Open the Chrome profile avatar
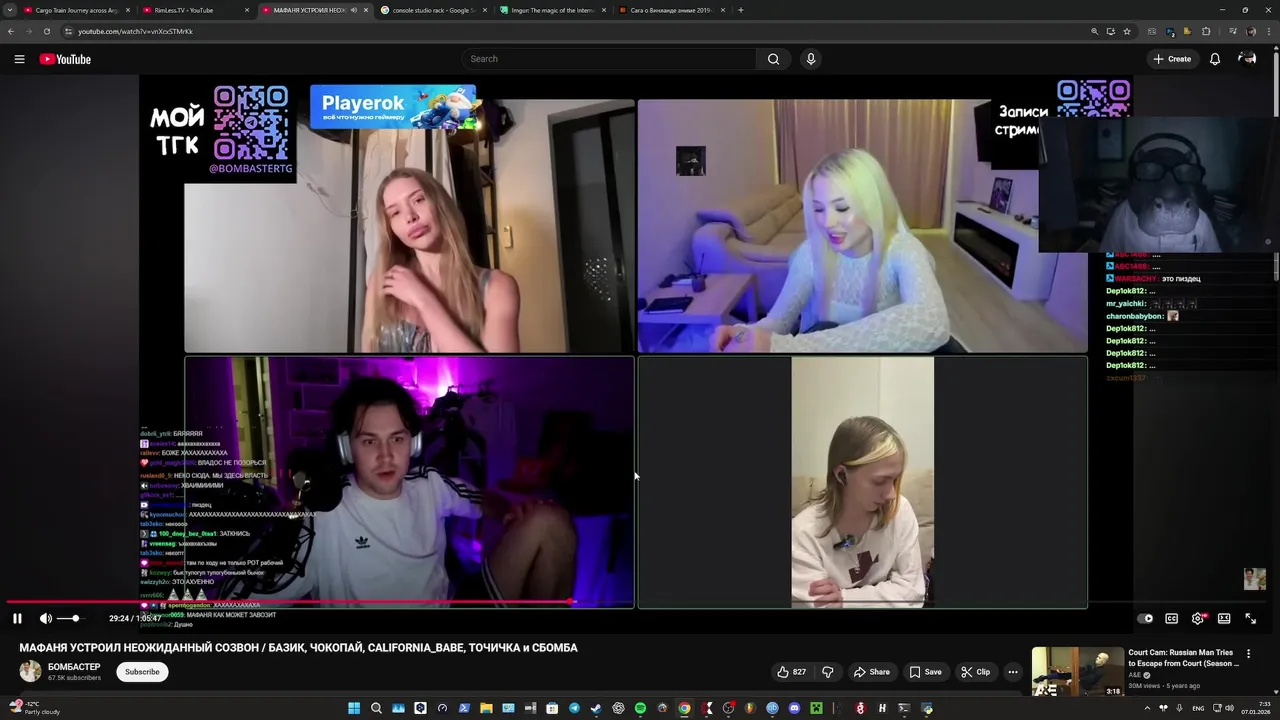 click(x=1251, y=31)
